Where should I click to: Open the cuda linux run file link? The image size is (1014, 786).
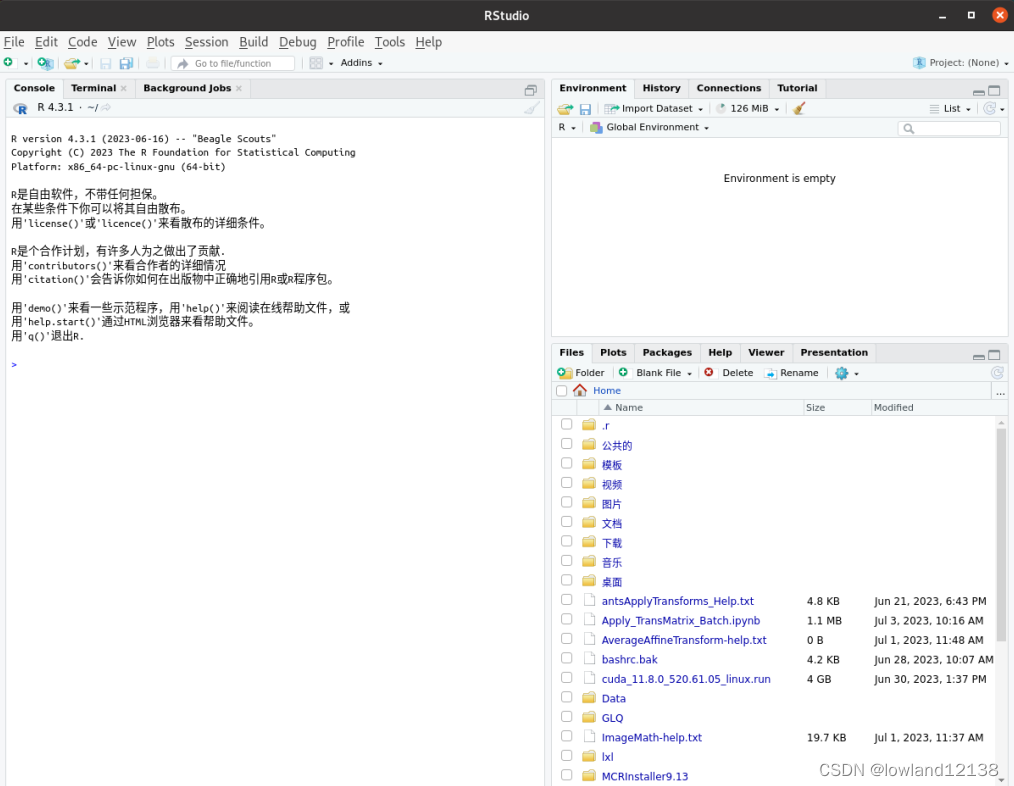coord(686,679)
